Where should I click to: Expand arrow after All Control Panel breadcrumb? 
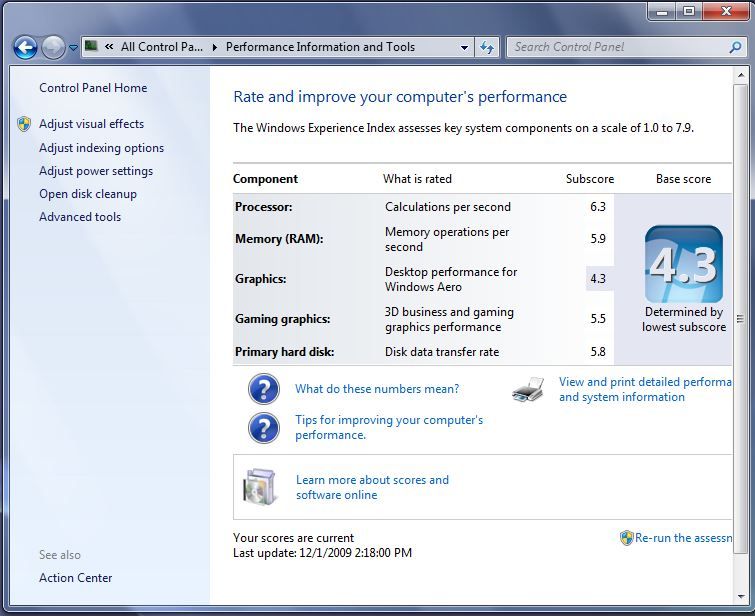point(215,47)
